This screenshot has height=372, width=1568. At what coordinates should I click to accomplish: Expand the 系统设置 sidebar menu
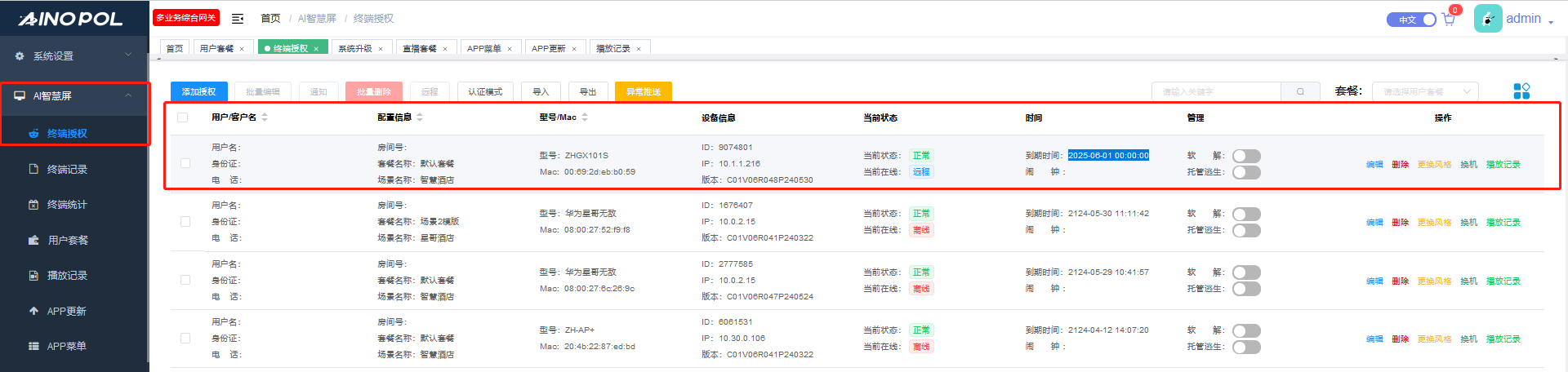click(x=73, y=56)
